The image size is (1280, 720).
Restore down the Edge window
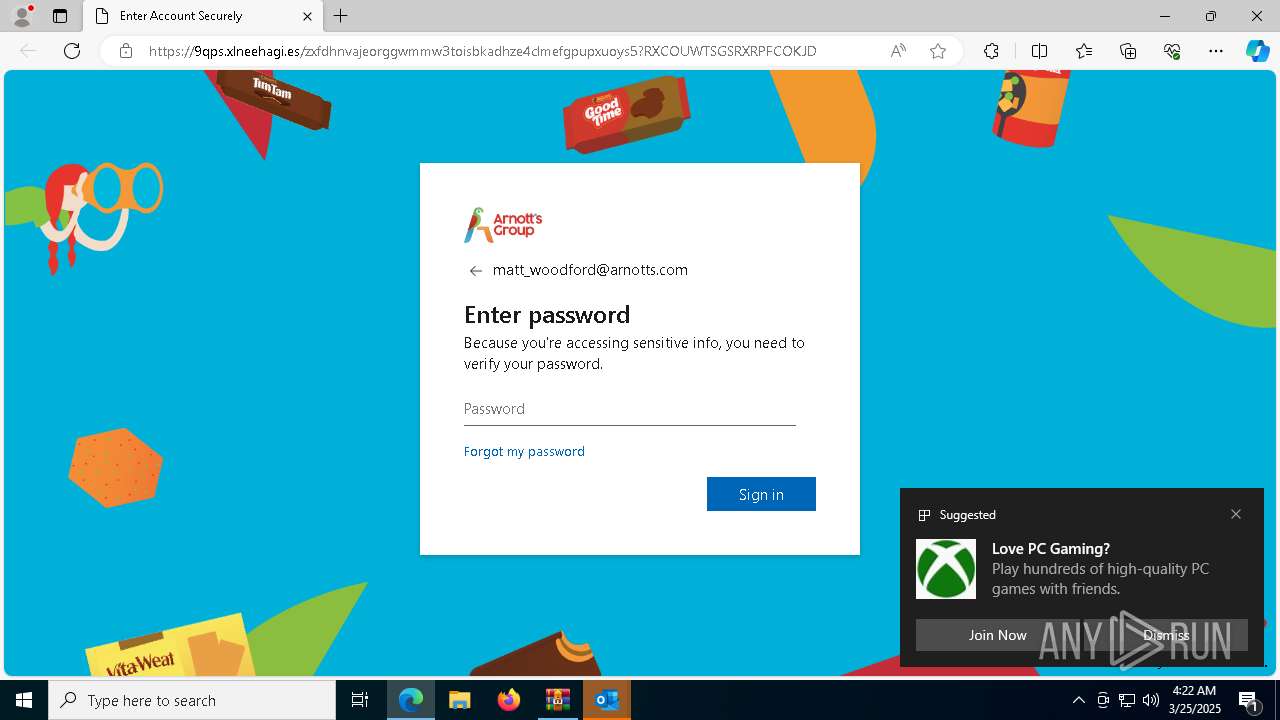[1210, 16]
